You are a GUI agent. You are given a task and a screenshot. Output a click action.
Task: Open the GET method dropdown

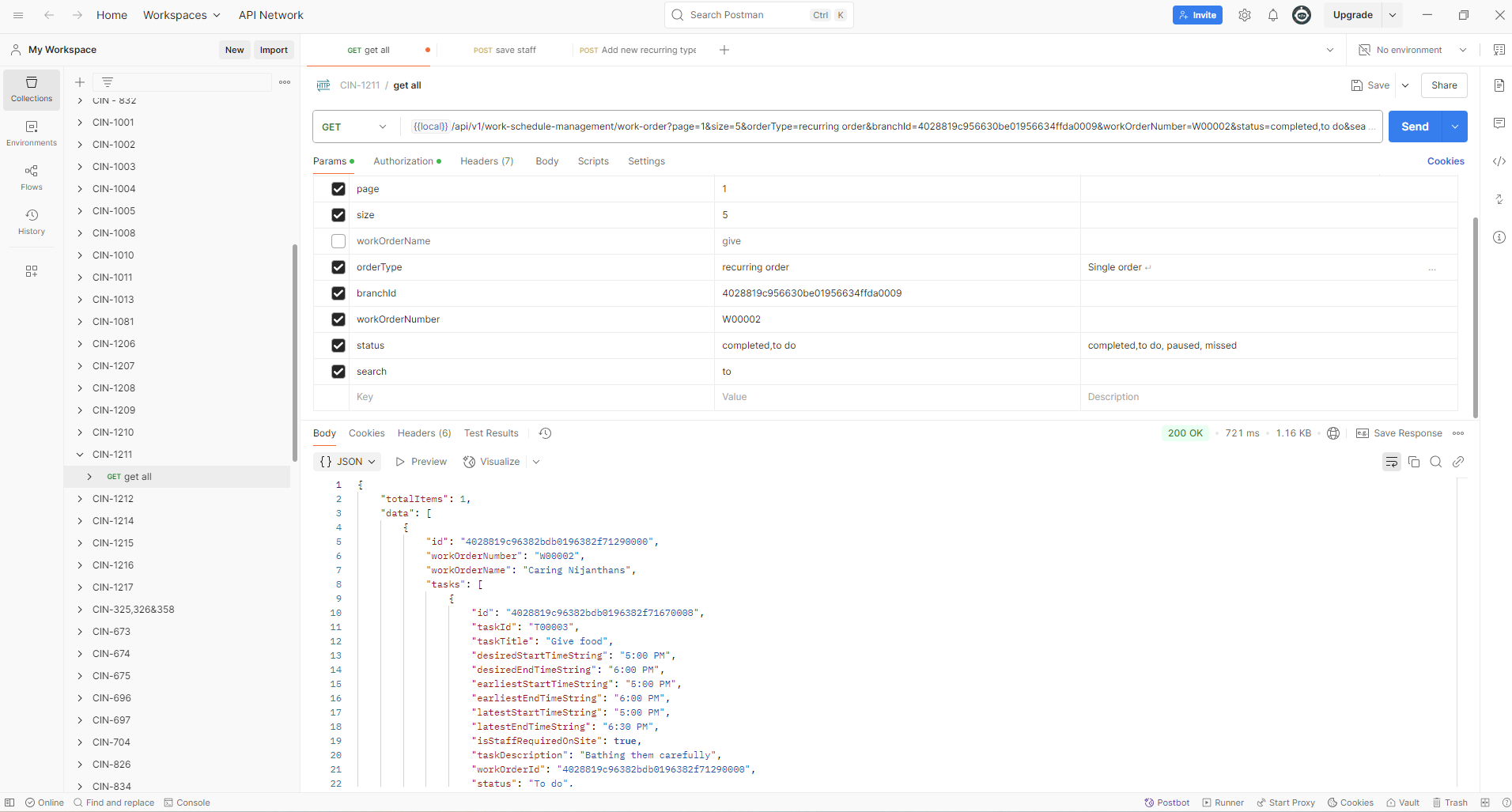coord(355,127)
